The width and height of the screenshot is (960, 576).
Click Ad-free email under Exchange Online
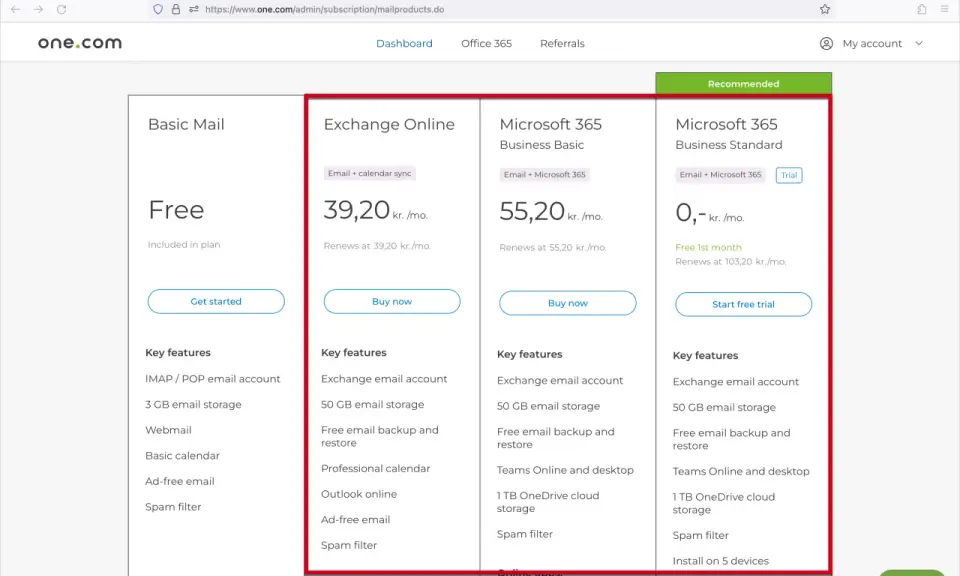(355, 520)
